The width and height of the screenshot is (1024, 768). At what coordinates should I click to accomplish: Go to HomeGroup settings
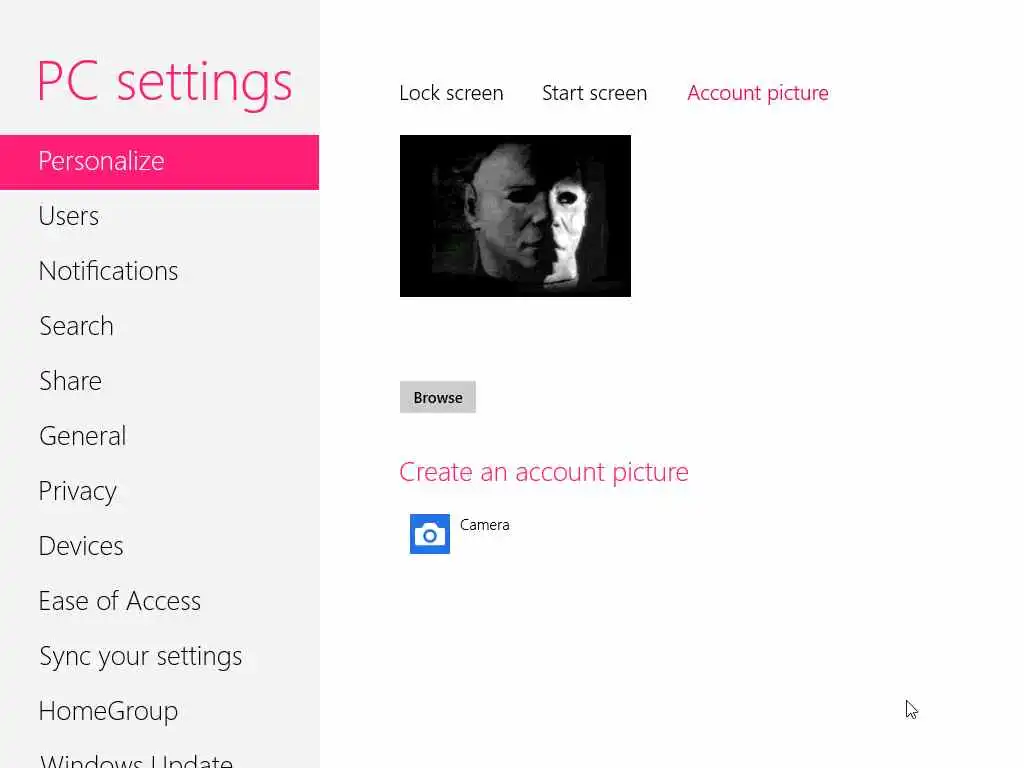click(x=108, y=711)
